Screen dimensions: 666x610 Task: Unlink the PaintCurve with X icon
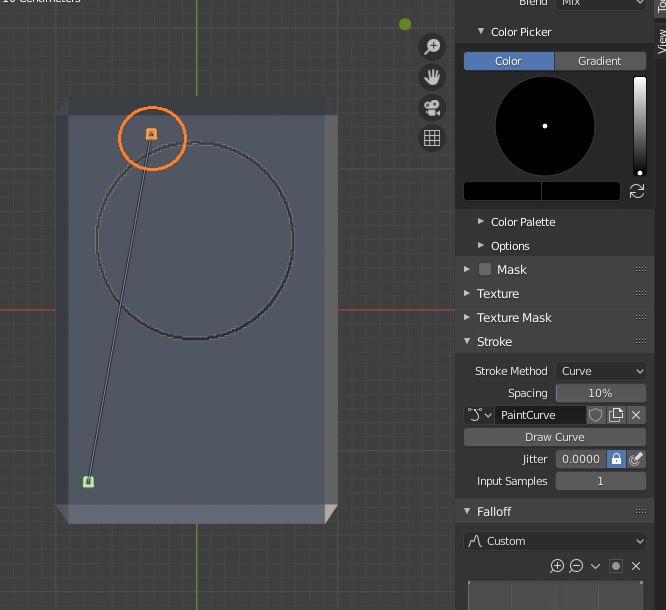tap(636, 415)
